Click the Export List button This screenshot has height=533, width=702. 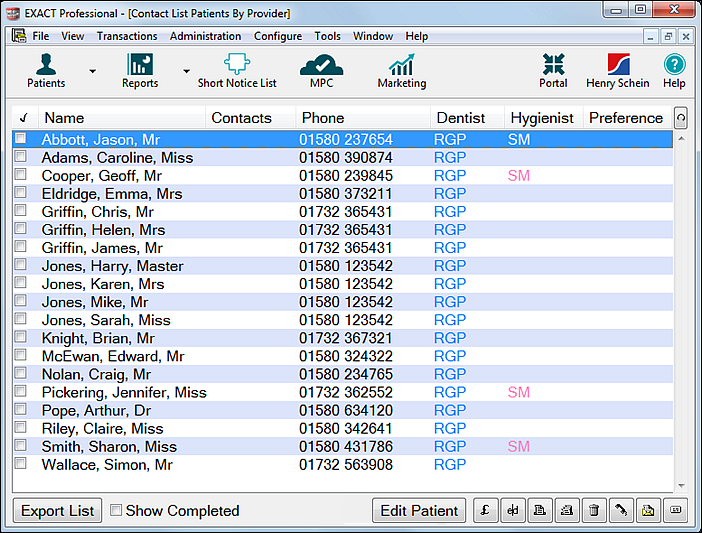(x=57, y=511)
